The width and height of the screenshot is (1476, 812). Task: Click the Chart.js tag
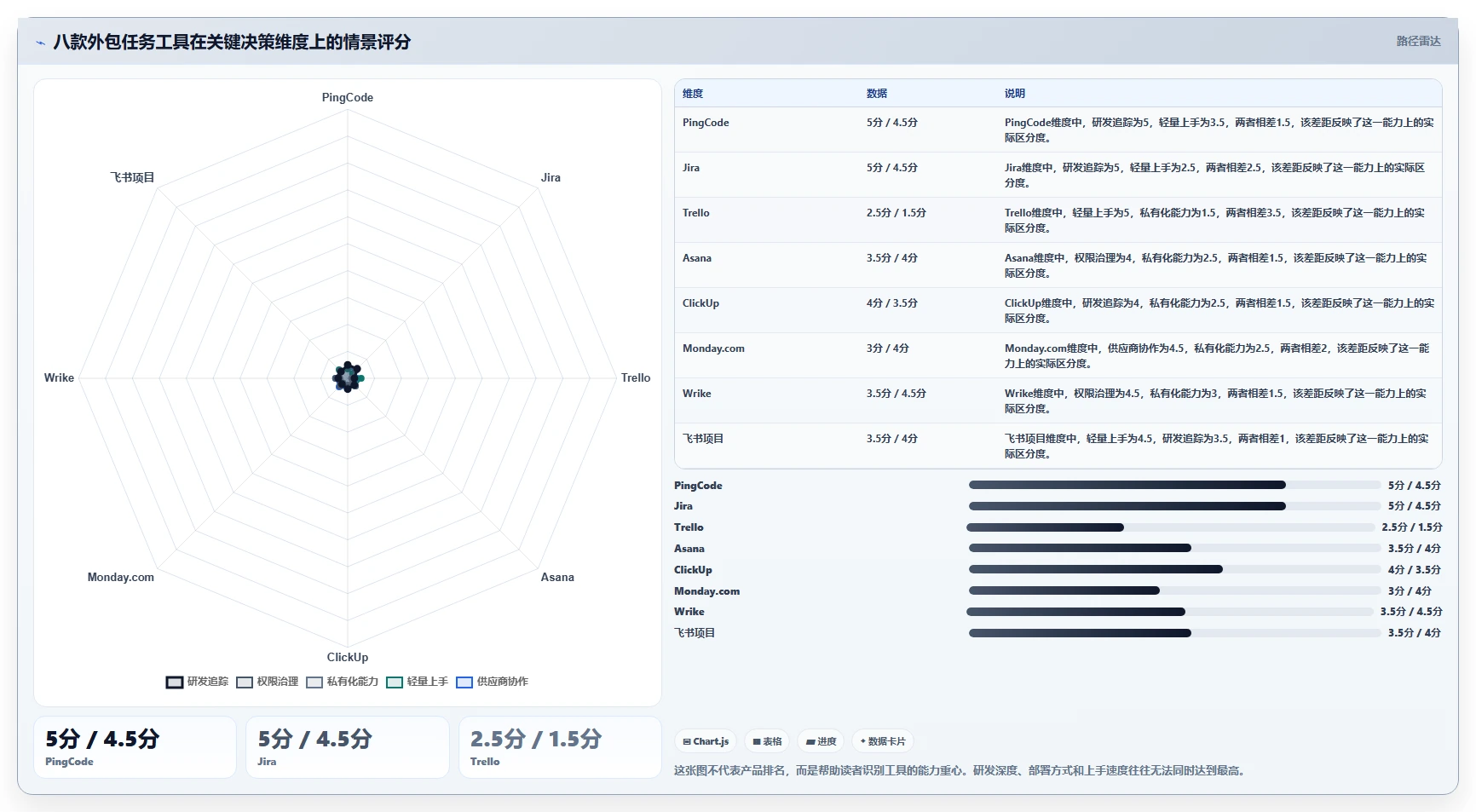click(x=706, y=741)
